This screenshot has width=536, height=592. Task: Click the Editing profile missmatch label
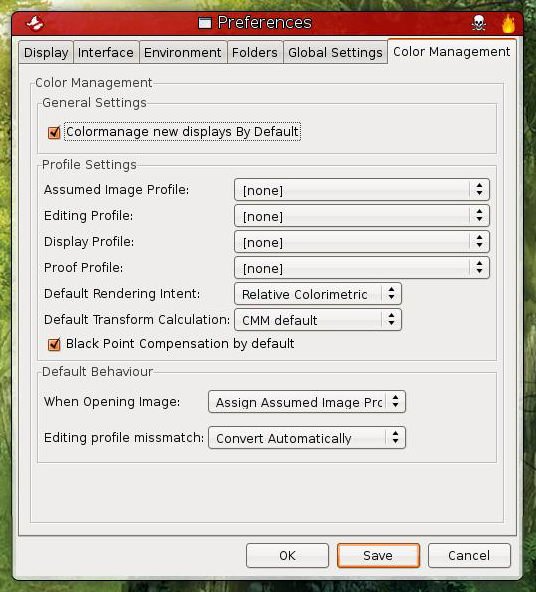[124, 438]
